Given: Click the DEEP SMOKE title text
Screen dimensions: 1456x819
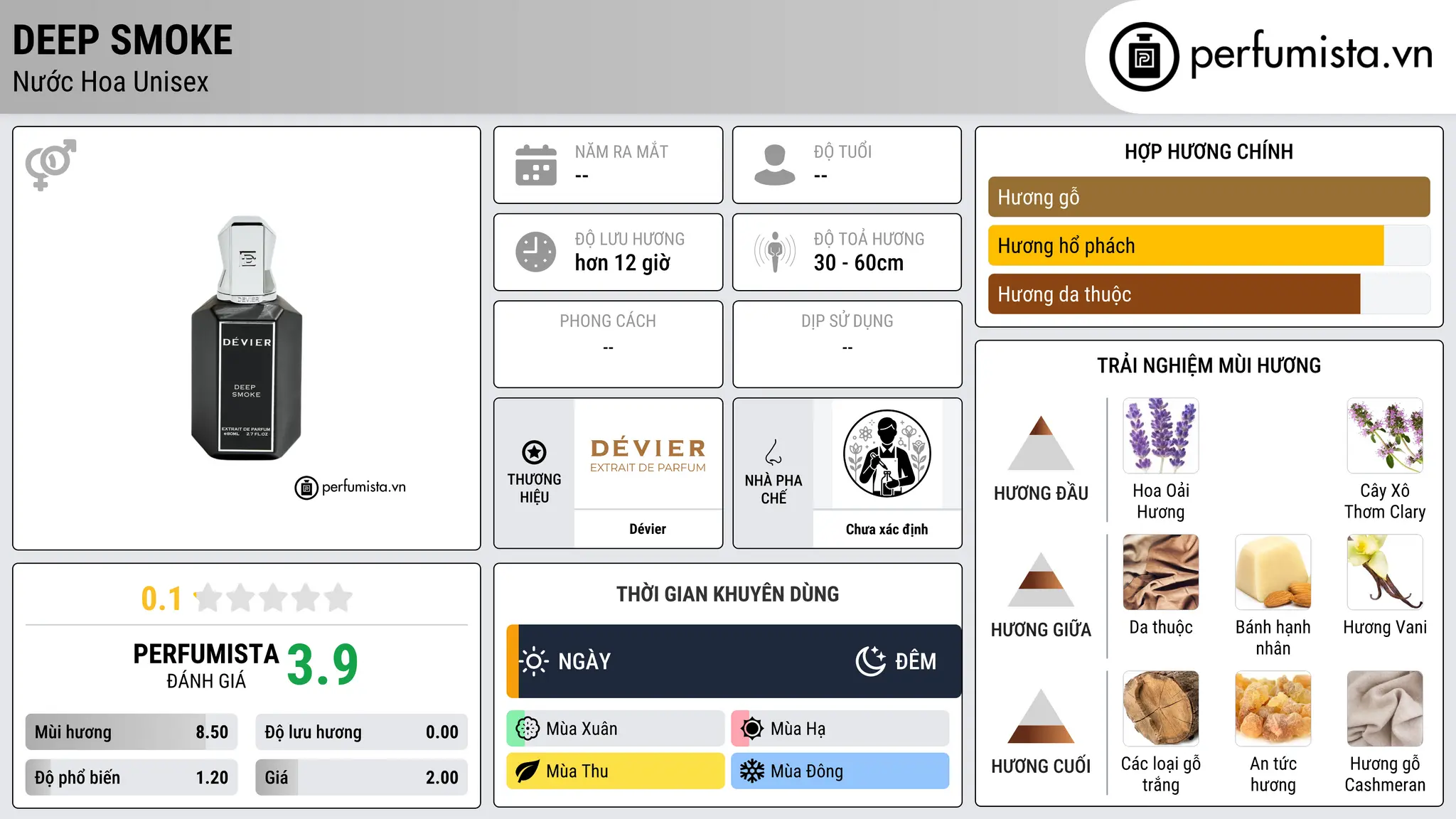Looking at the screenshot, I should pyautogui.click(x=122, y=40).
